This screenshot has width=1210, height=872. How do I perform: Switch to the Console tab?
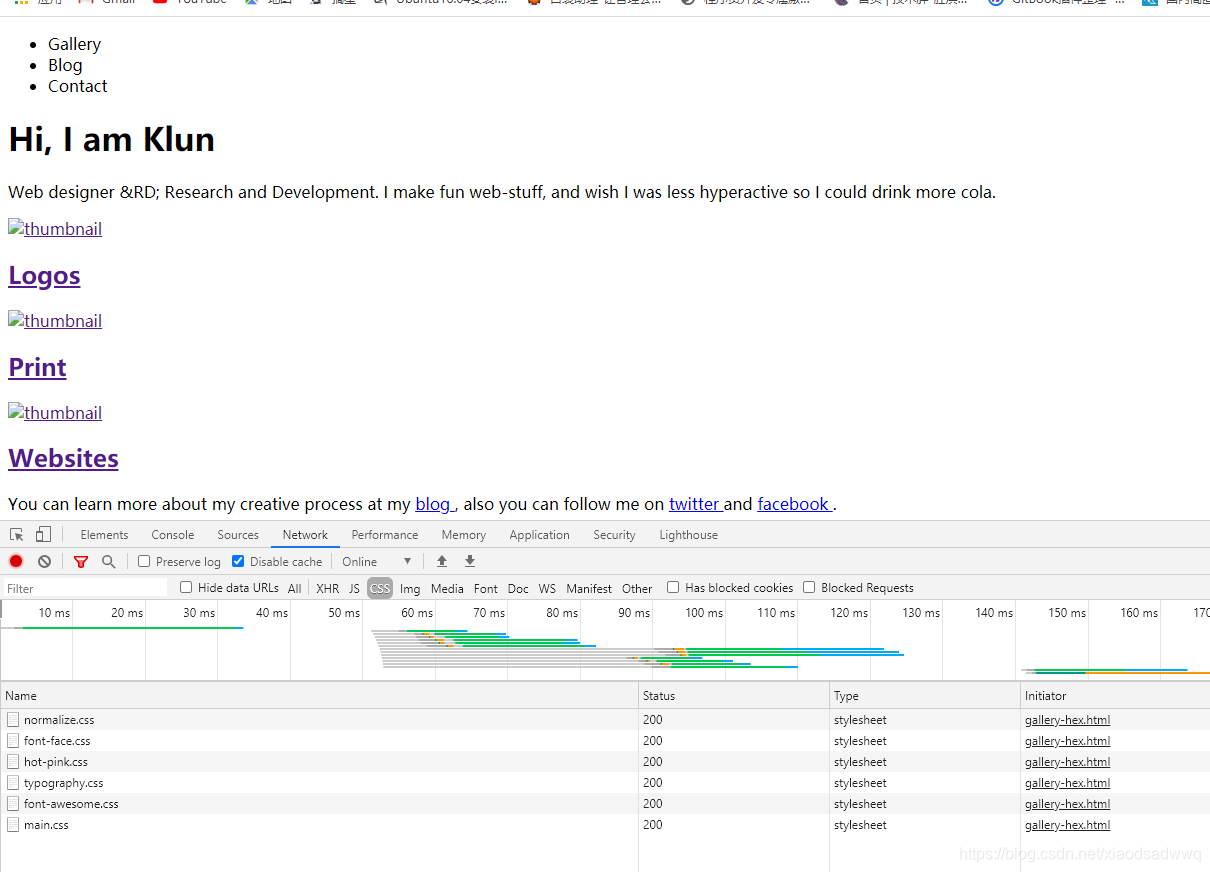pyautogui.click(x=172, y=534)
